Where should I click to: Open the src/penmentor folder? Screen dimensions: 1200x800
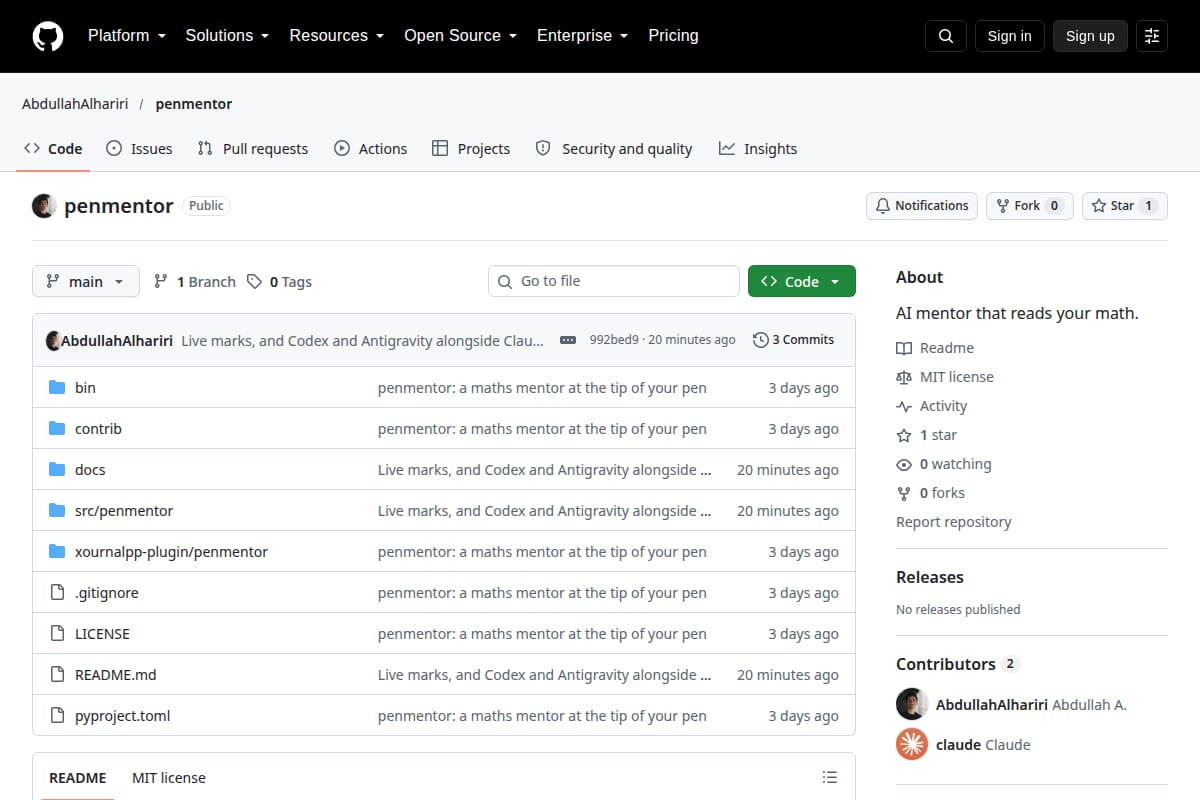coord(124,511)
